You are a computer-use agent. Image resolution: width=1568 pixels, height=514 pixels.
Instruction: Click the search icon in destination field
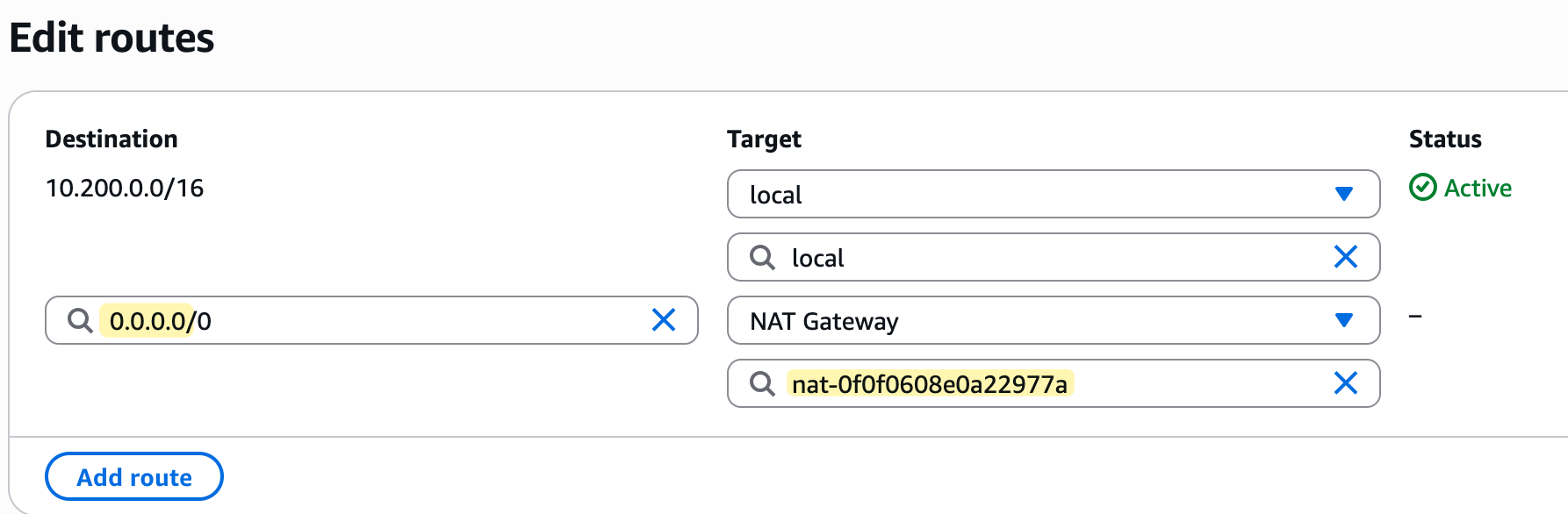[x=80, y=320]
